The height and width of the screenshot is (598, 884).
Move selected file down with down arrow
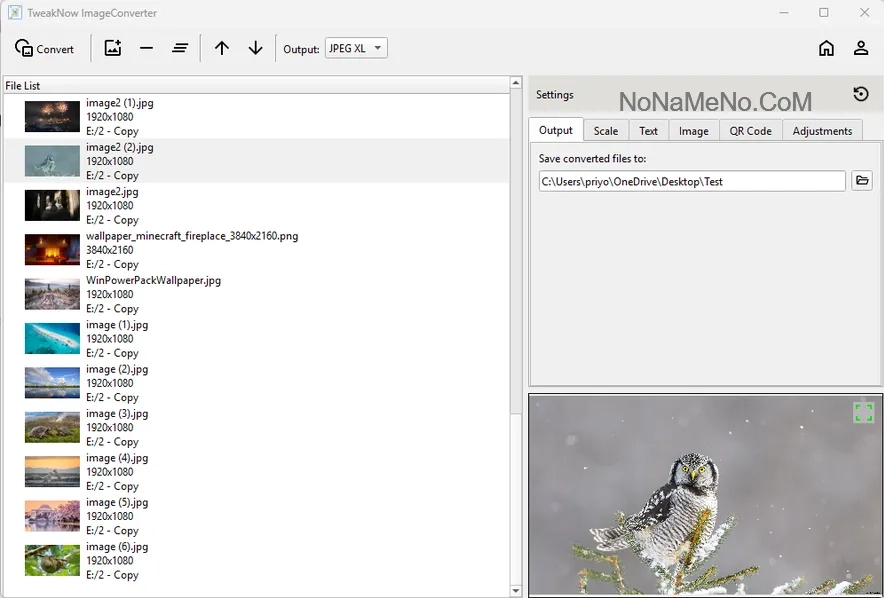(x=255, y=48)
